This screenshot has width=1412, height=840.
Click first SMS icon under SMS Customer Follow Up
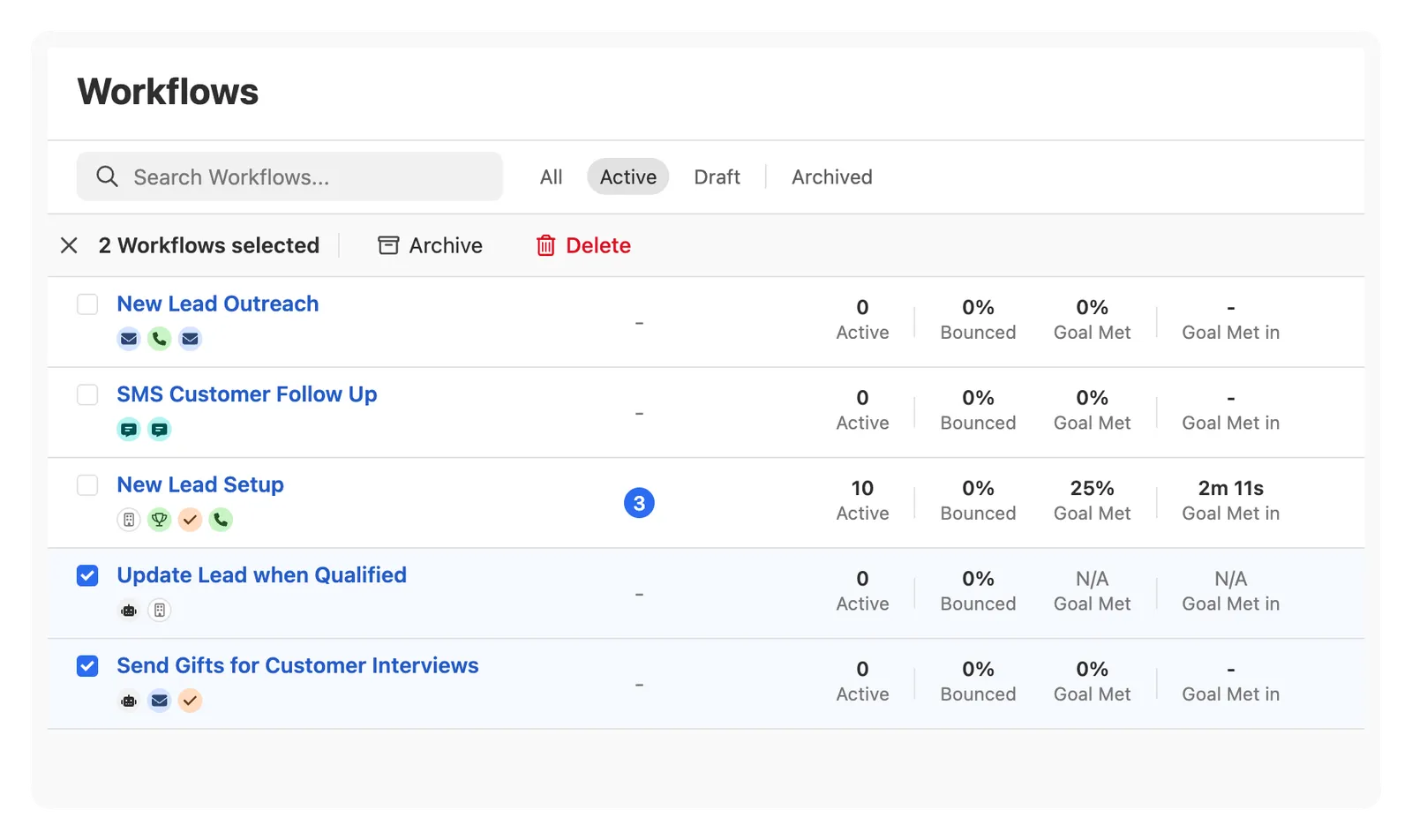129,430
